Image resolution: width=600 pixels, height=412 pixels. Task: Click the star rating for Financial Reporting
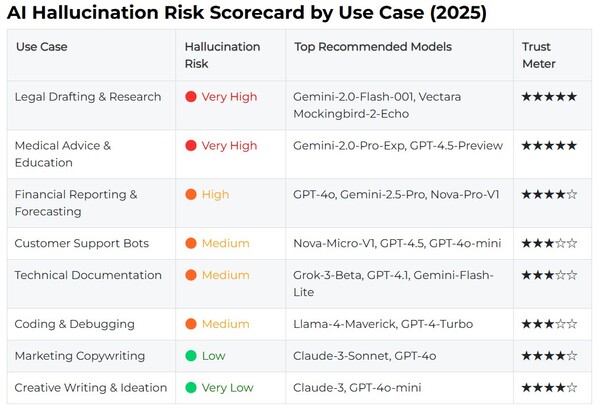tap(549, 195)
